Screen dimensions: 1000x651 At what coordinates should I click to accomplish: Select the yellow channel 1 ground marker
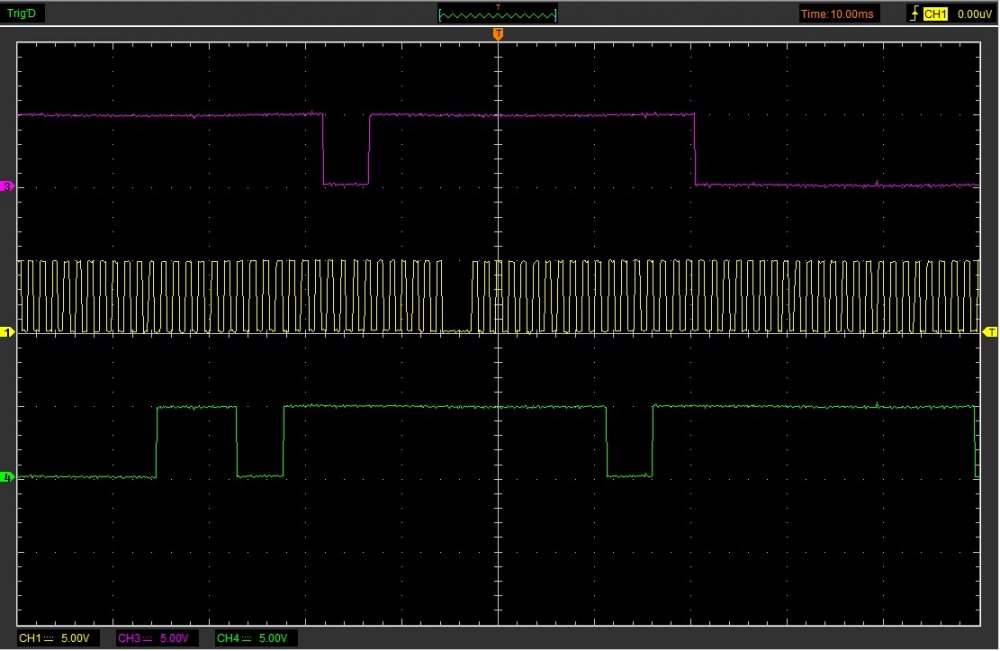[7, 332]
